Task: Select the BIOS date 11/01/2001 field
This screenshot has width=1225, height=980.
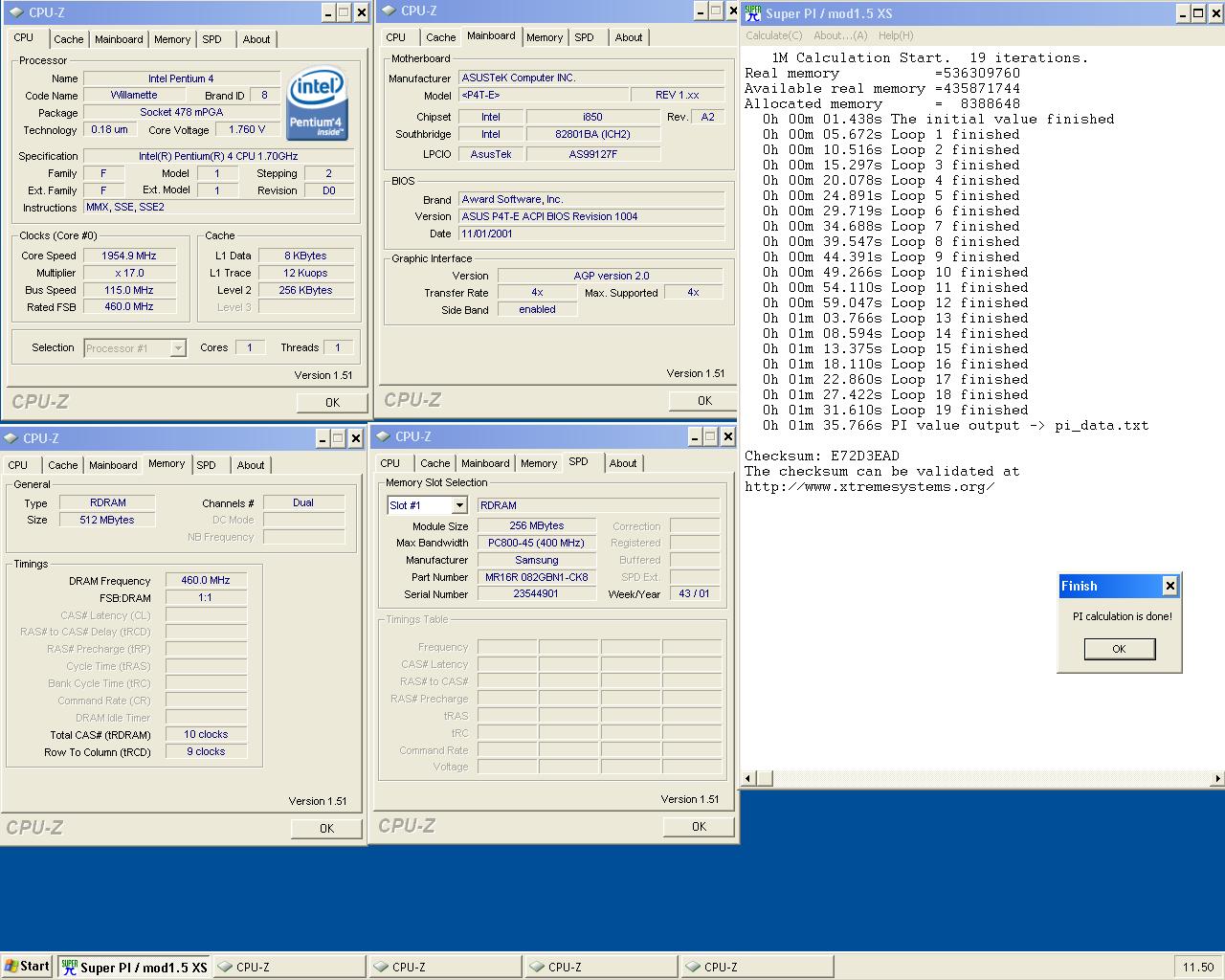Action: 591,234
